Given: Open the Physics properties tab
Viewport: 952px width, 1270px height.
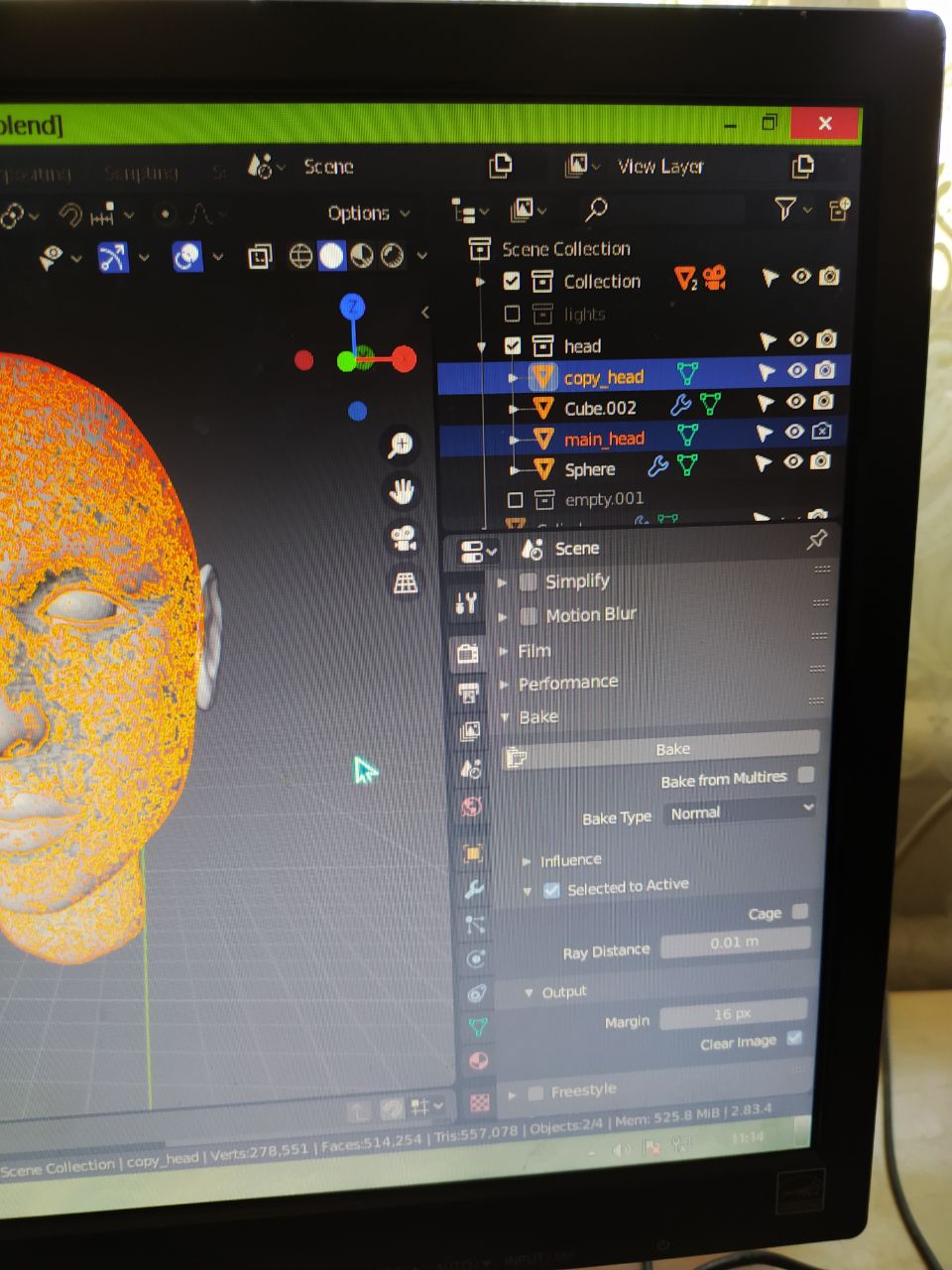Looking at the screenshot, I should coord(476,959).
